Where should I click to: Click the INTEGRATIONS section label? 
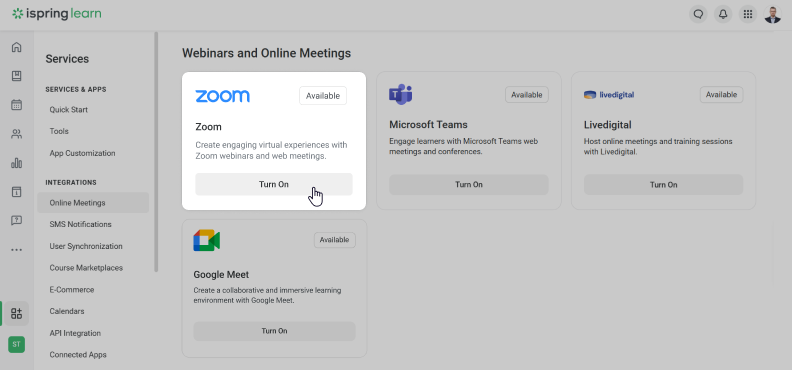click(71, 182)
